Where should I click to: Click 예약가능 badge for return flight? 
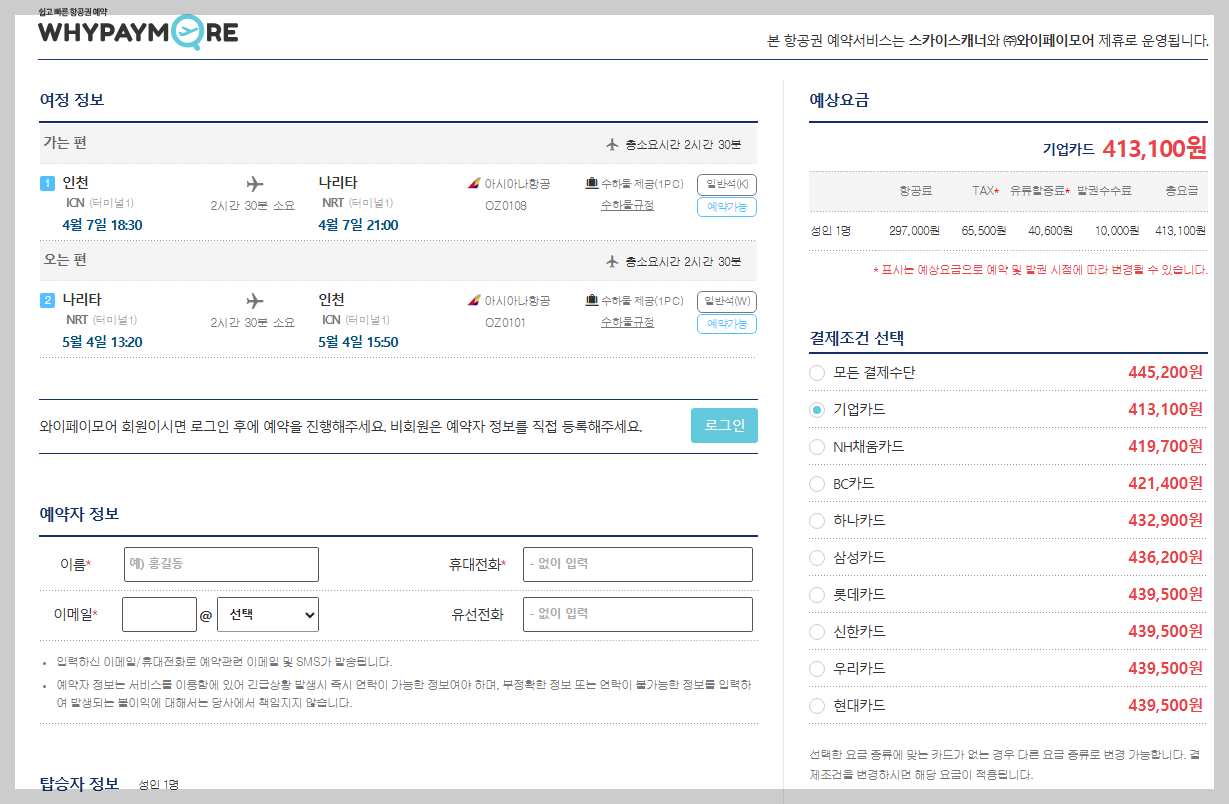point(727,324)
